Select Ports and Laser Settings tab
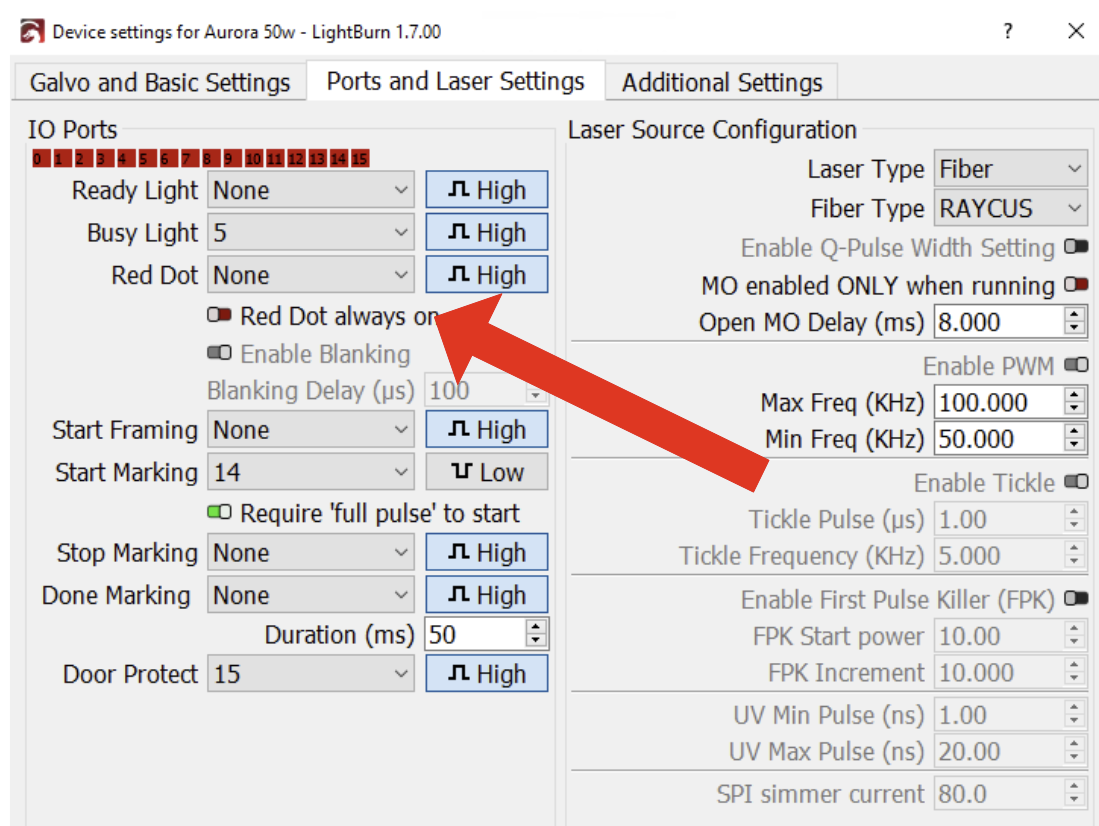This screenshot has width=1099, height=826. [x=456, y=81]
